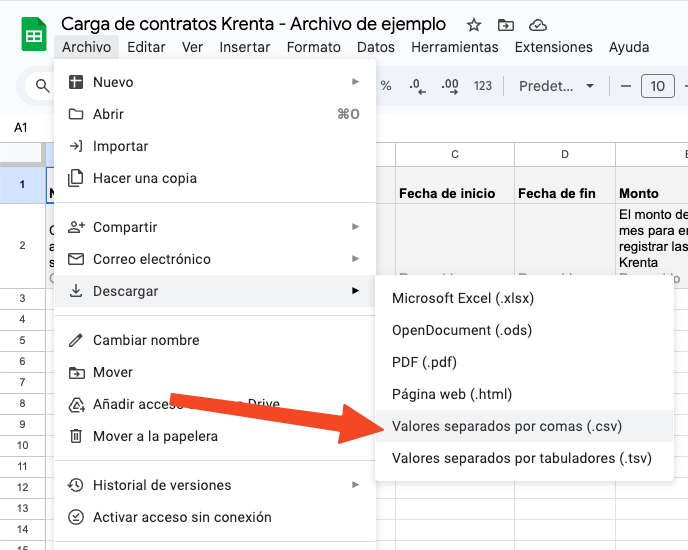Open the Herramientas menu
688x550 pixels.
[x=455, y=47]
